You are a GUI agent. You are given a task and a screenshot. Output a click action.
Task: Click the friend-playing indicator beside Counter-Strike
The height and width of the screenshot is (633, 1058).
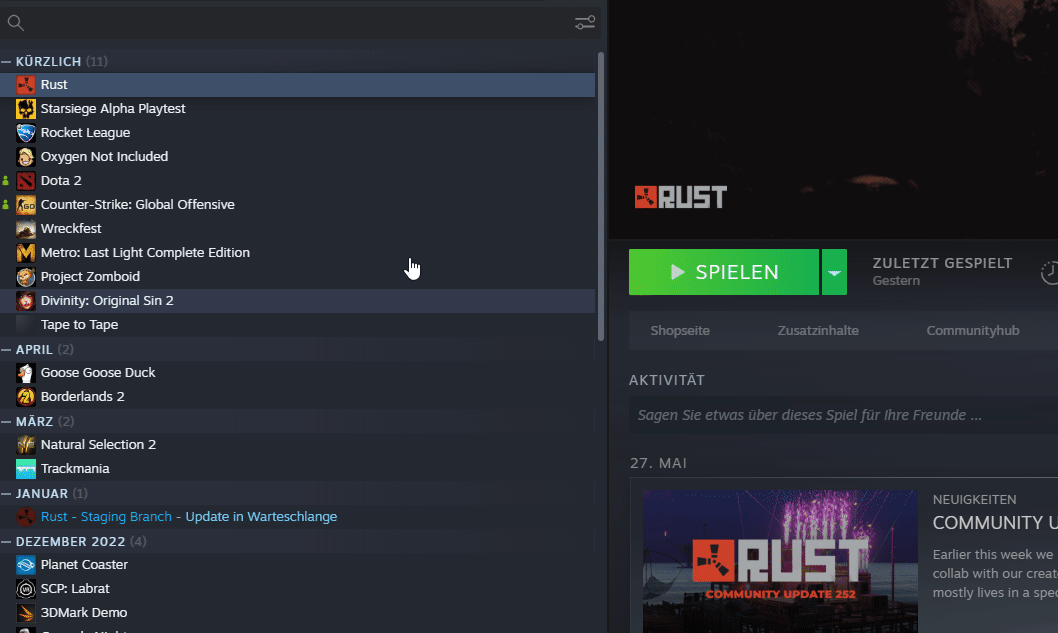coord(5,204)
